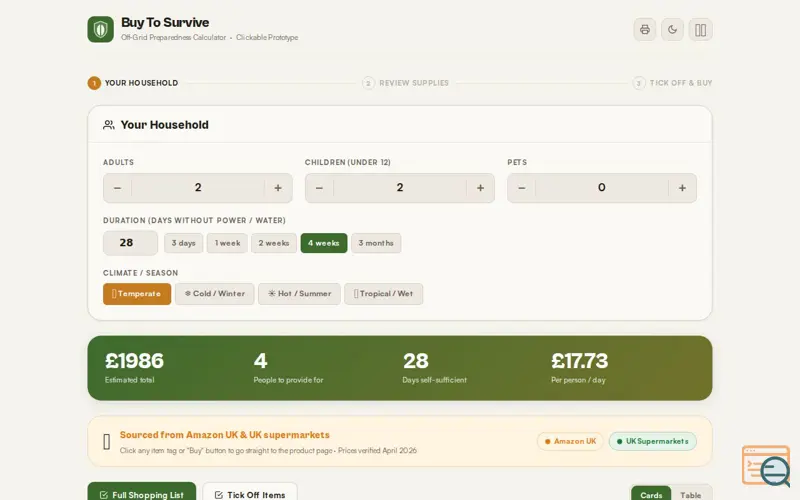
Task: Print the page with the printer icon
Action: [x=645, y=30]
